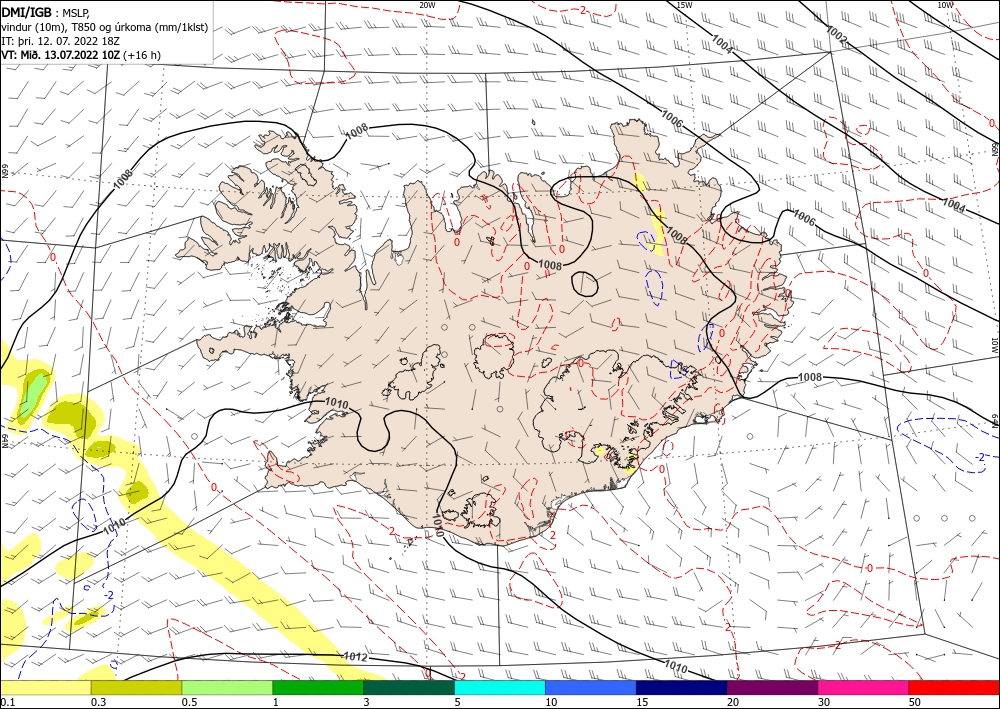Click the light yellow 0.1–0.3 legend swatch

coord(45,687)
